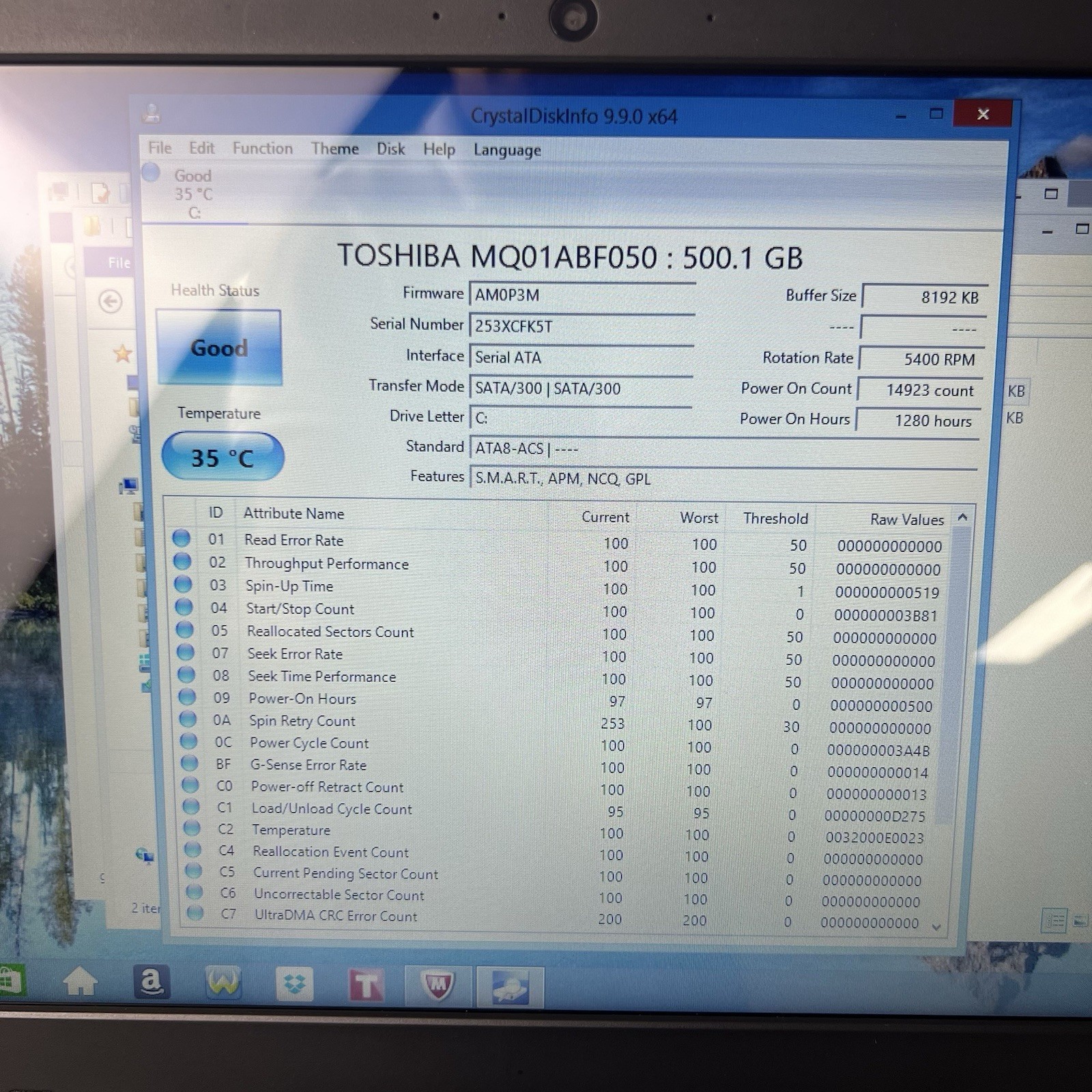Image resolution: width=1092 pixels, height=1092 pixels.
Task: Click the status icon of Reallocated Sectors Count
Action: pyautogui.click(x=185, y=629)
